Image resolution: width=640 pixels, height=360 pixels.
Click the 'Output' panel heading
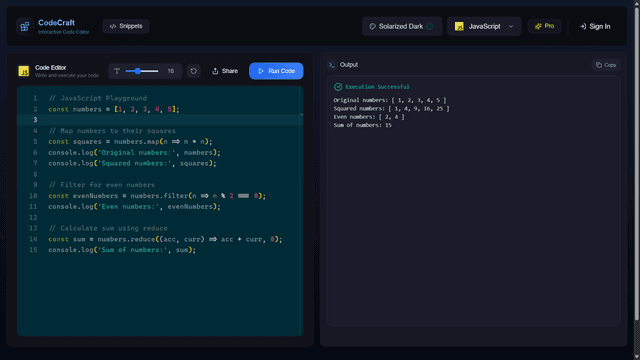[349, 65]
